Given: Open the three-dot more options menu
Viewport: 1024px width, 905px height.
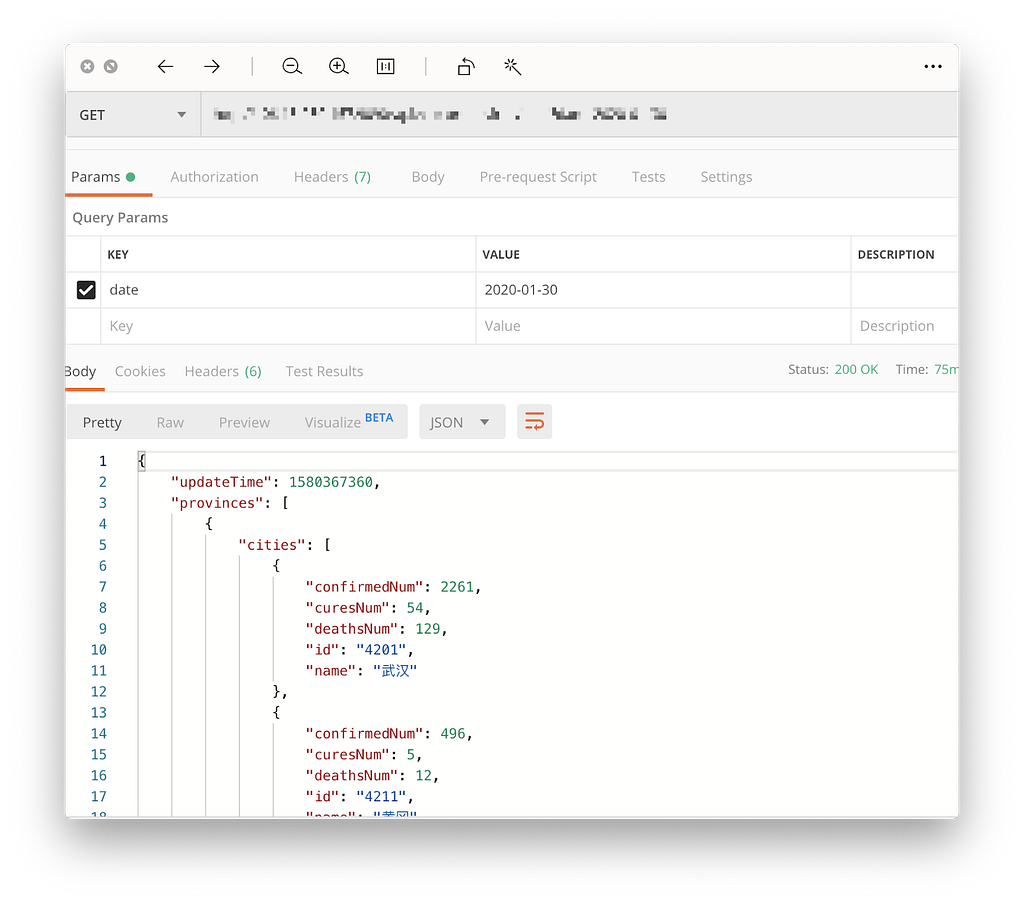Looking at the screenshot, I should click(933, 67).
